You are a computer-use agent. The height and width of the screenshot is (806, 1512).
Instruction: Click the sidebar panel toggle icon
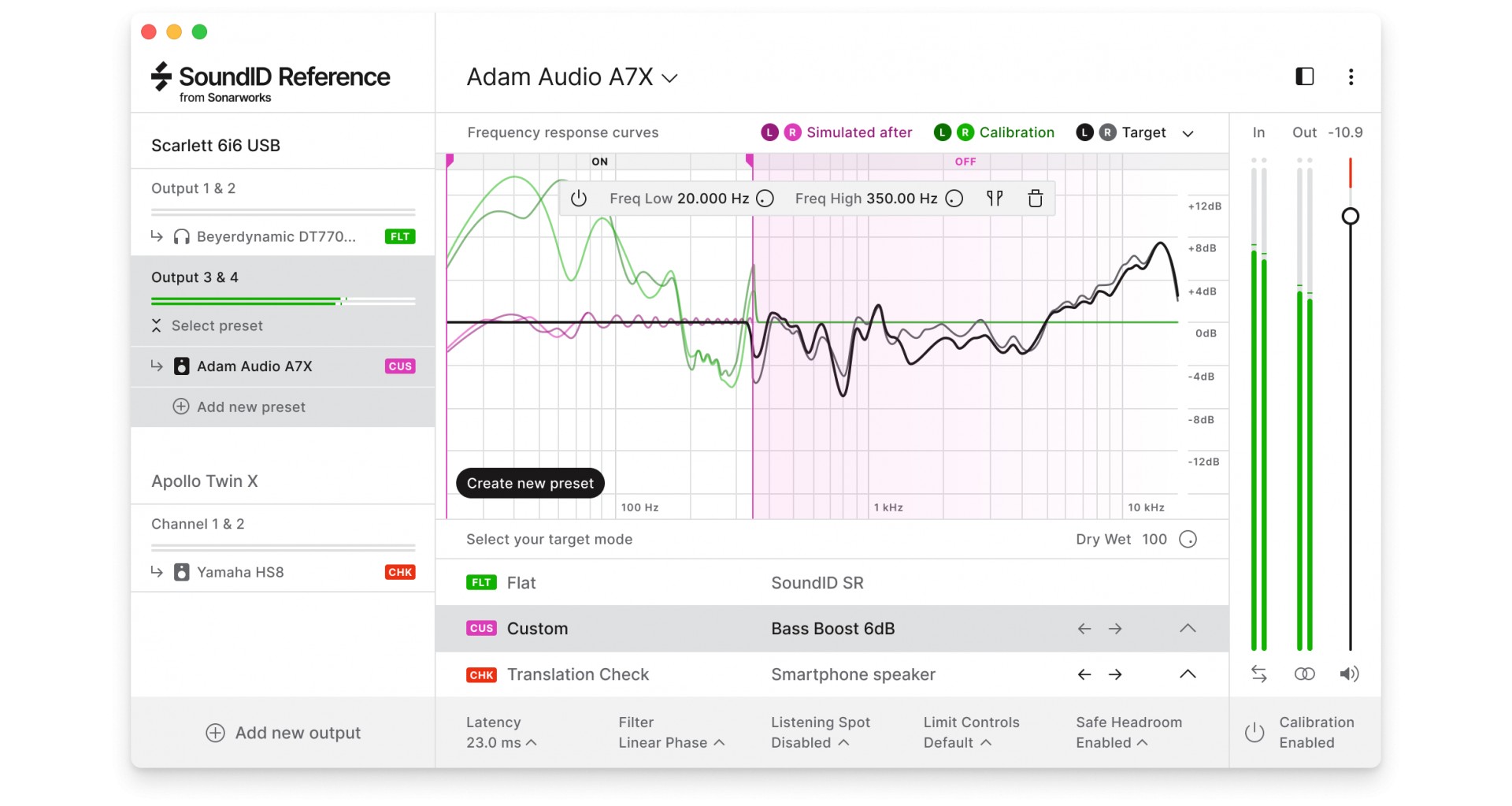1304,76
